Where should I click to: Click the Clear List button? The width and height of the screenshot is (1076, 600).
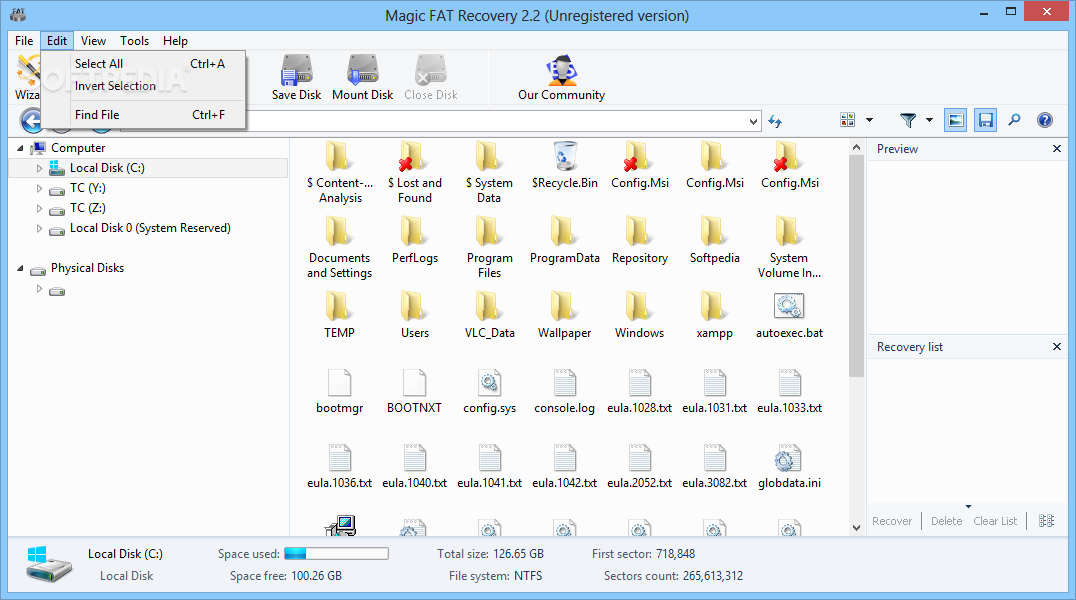[x=995, y=521]
